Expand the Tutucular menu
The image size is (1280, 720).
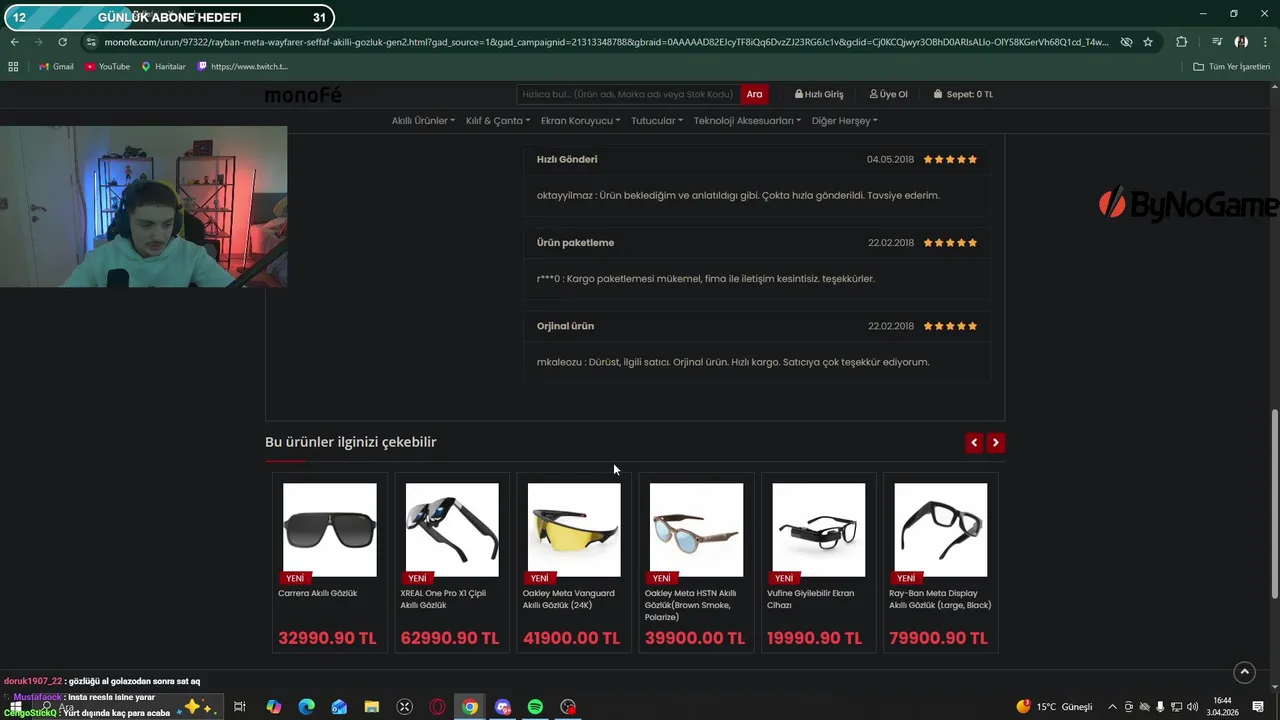[x=657, y=120]
